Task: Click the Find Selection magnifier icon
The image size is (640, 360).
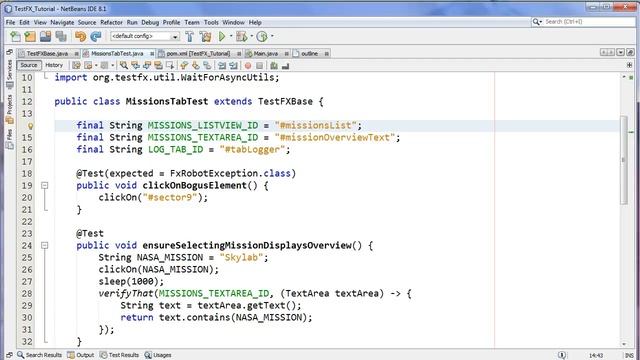Action: [x=124, y=65]
